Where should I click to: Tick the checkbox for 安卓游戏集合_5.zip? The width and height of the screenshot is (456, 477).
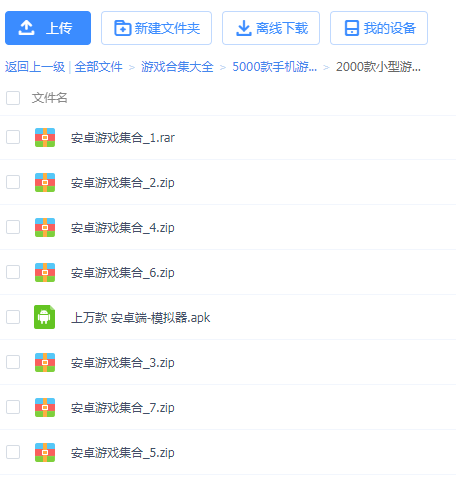[x=13, y=452]
